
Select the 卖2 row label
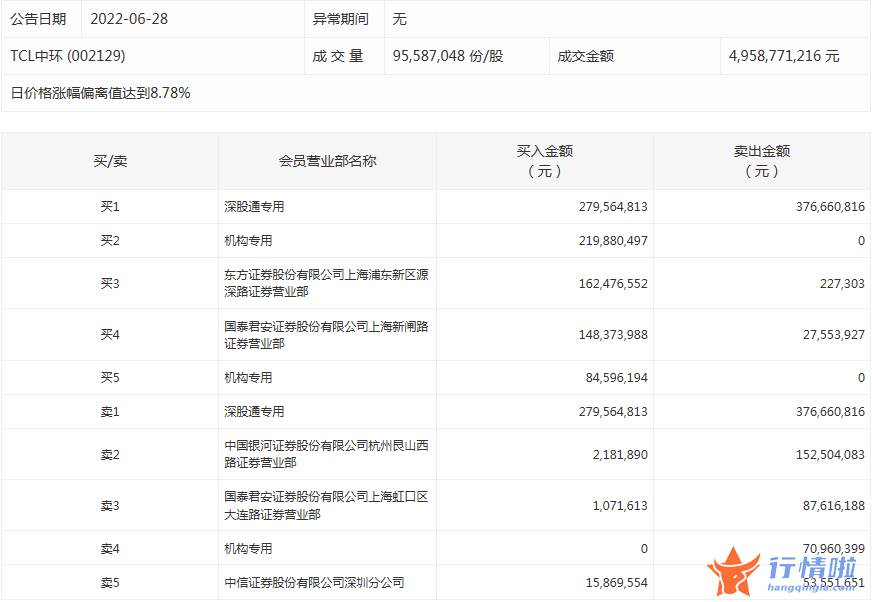[x=110, y=455]
